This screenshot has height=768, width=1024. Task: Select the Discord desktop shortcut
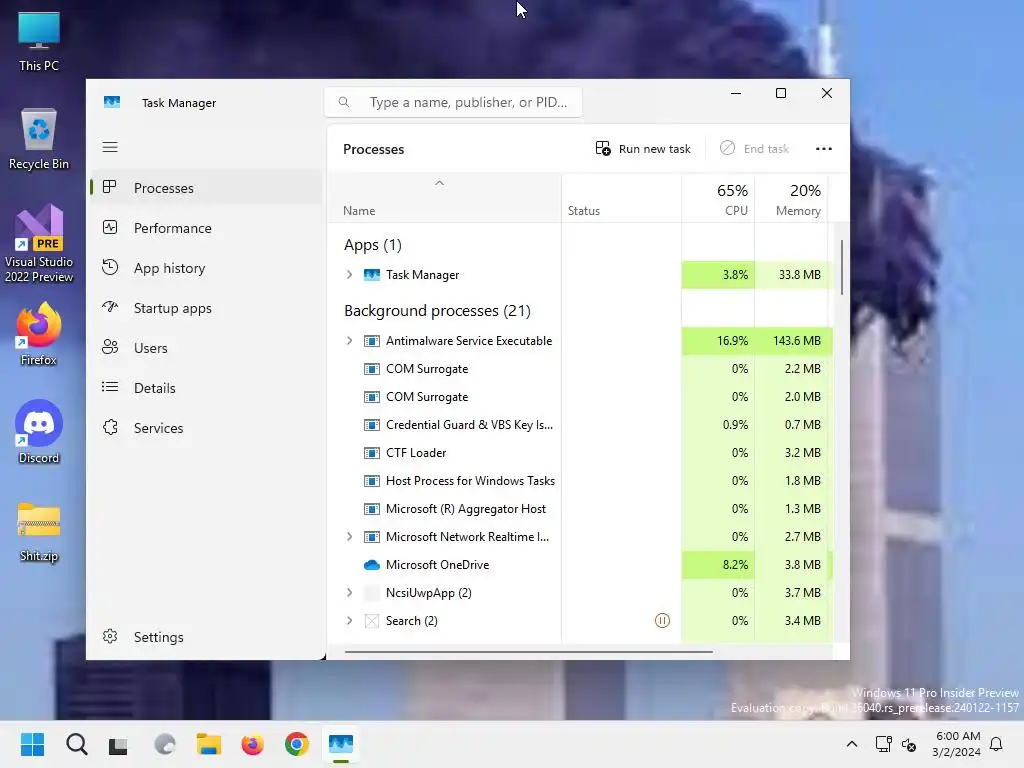coord(39,432)
